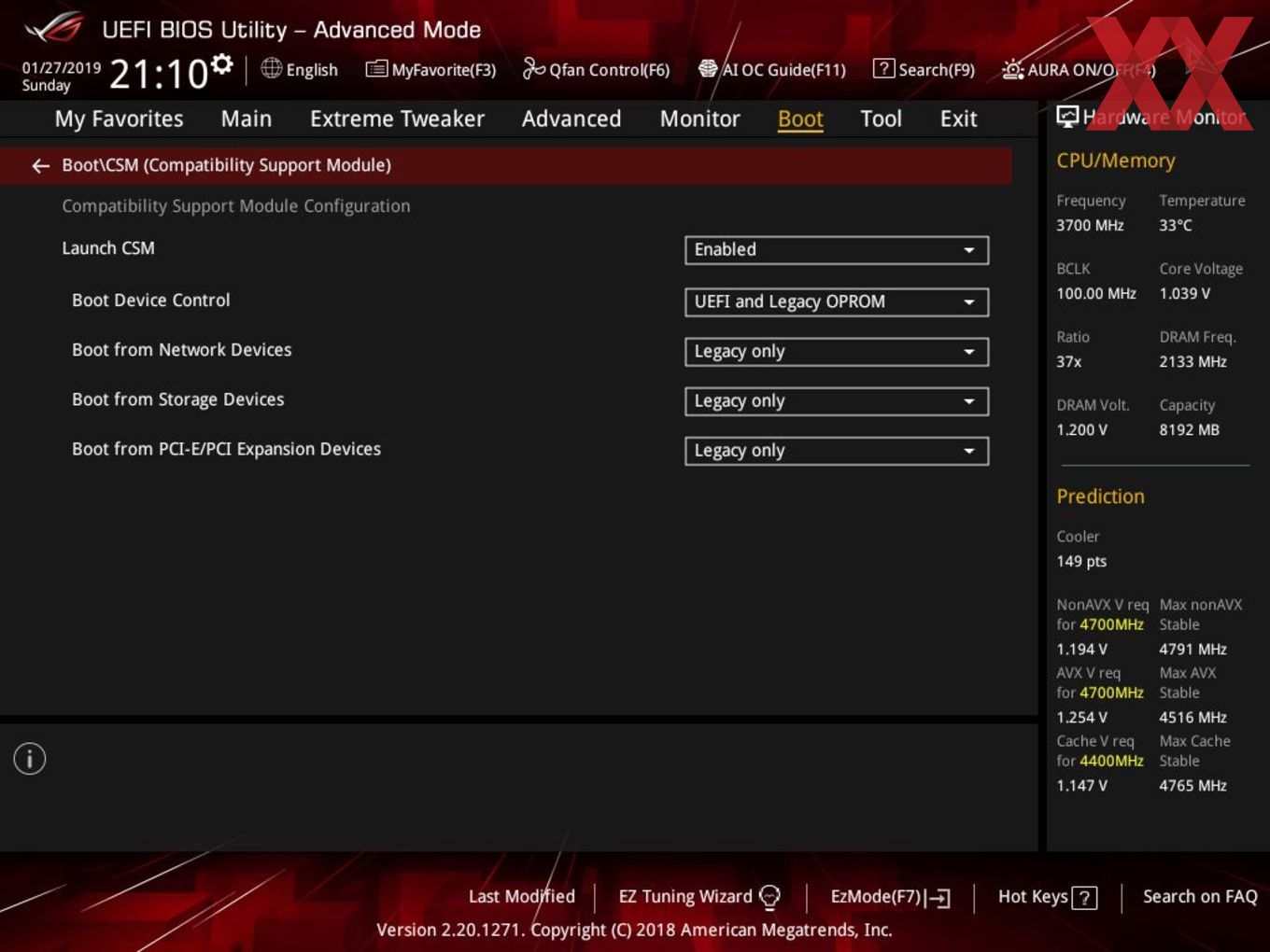Click the back arrow beside Boot\CSM
Screen dimensions: 1270x952
pos(40,166)
